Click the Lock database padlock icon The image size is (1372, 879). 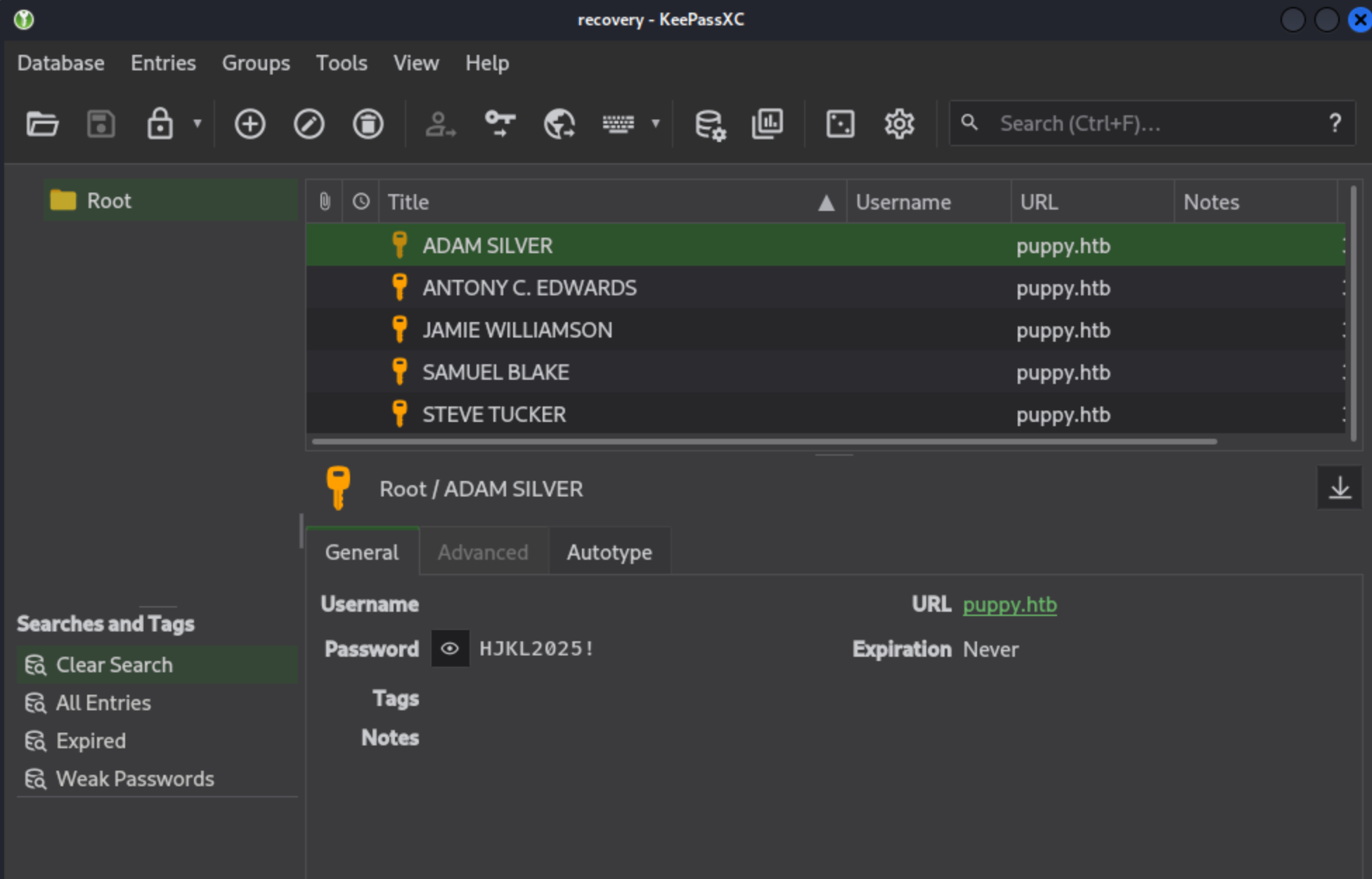click(x=160, y=124)
